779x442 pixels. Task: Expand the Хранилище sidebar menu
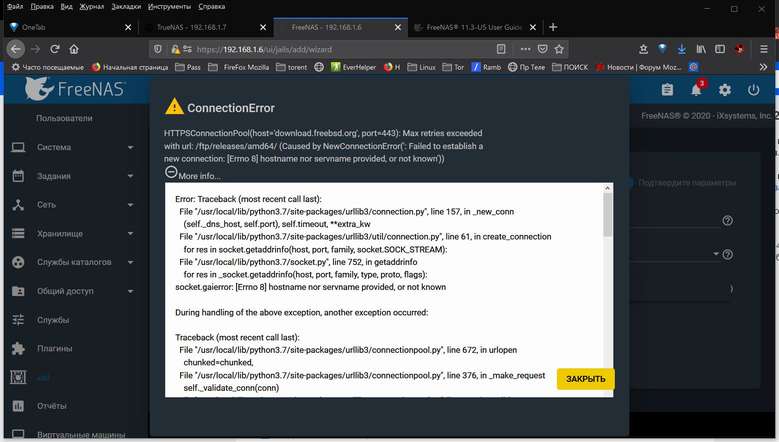tap(74, 233)
